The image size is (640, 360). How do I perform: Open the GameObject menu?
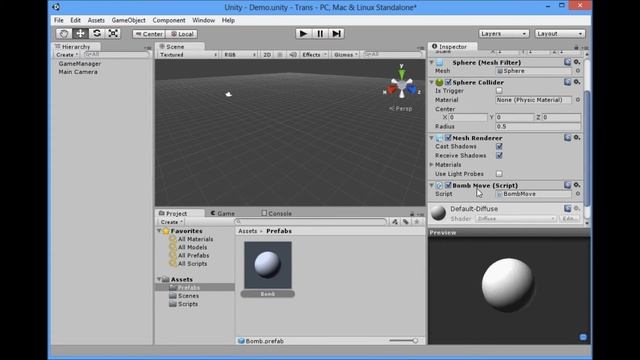coord(129,20)
